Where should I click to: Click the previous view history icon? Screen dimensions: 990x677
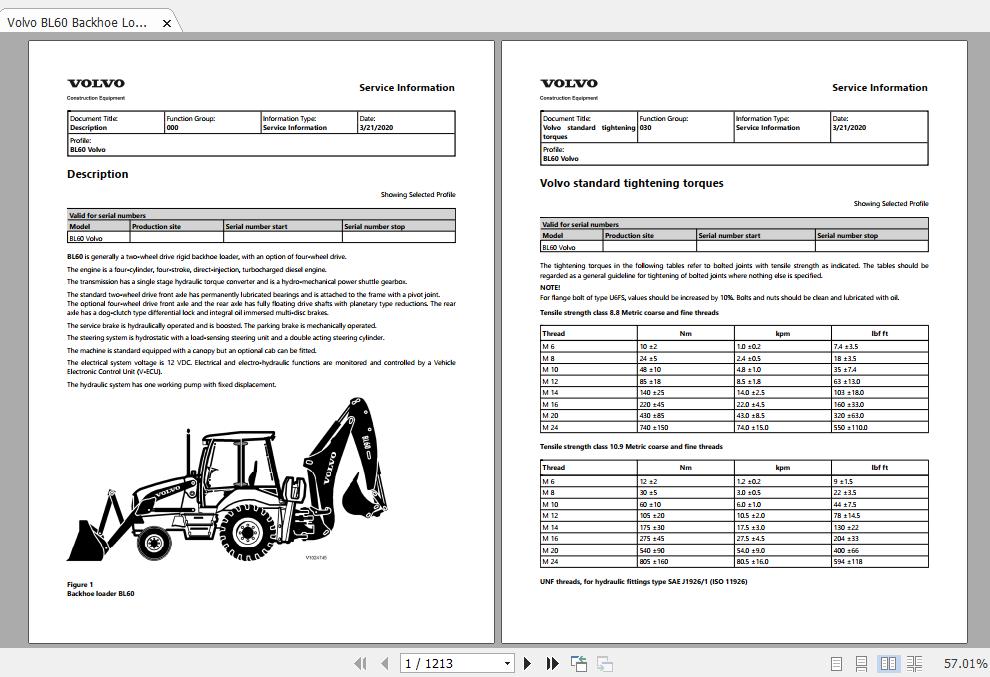[x=578, y=663]
